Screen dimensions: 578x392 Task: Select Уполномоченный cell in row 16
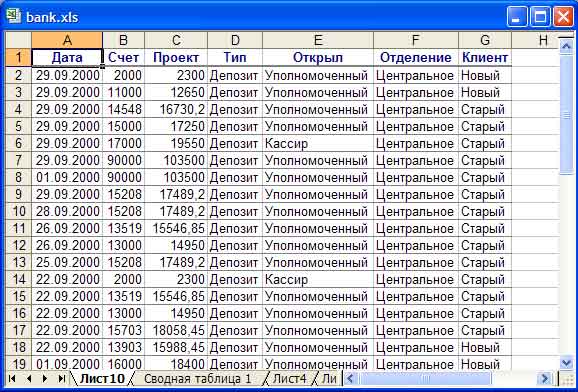click(x=318, y=313)
